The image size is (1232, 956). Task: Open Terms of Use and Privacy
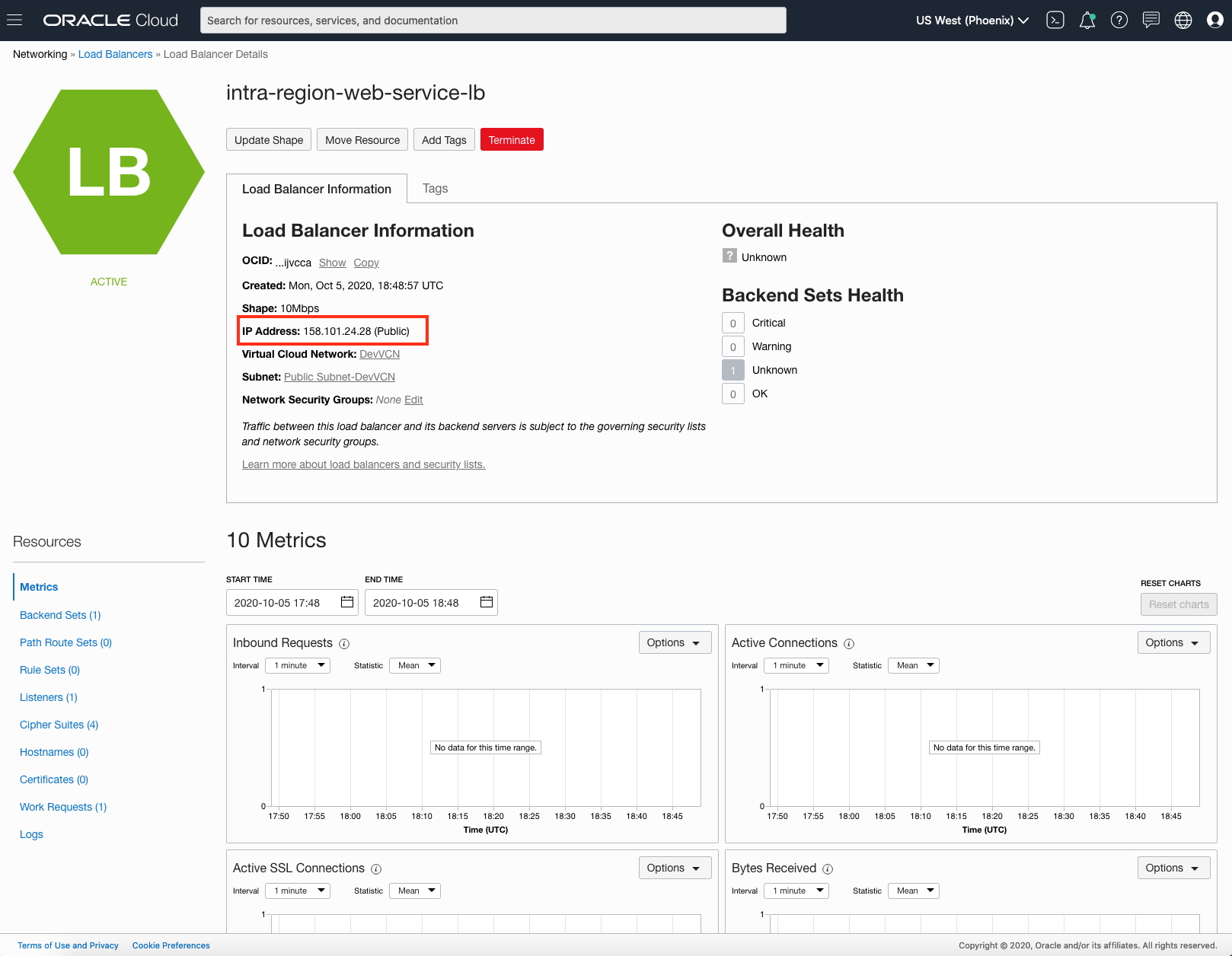(x=68, y=945)
